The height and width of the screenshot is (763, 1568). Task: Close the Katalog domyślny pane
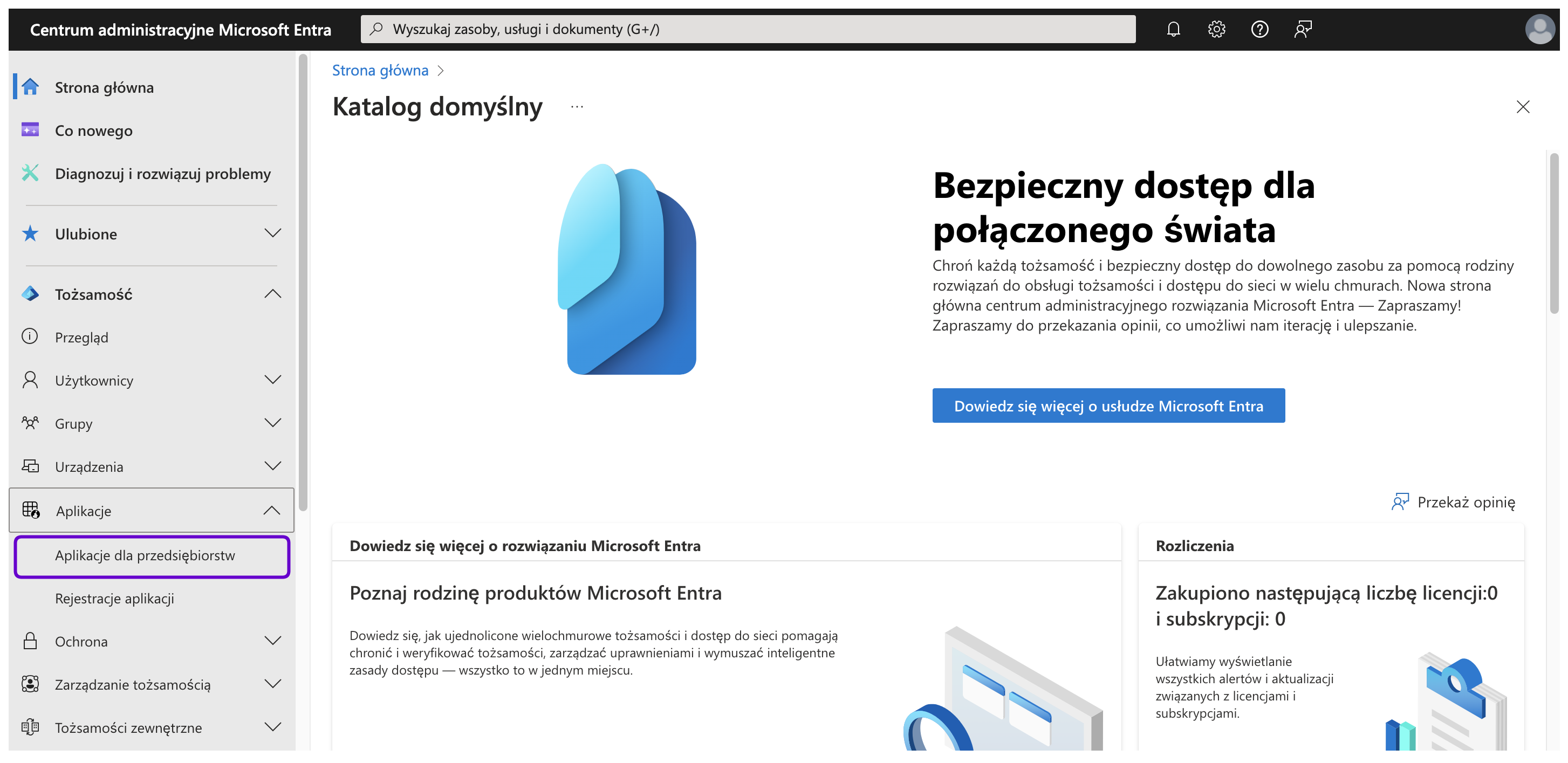click(1523, 107)
